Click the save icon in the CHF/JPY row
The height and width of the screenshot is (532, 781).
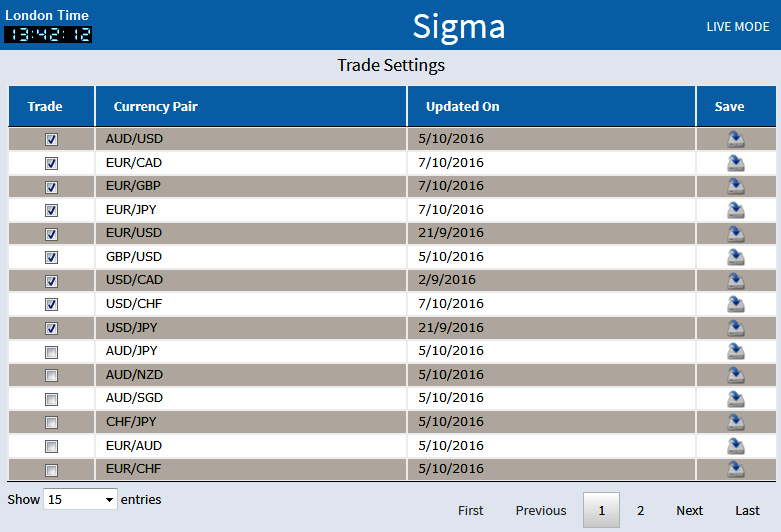(736, 422)
